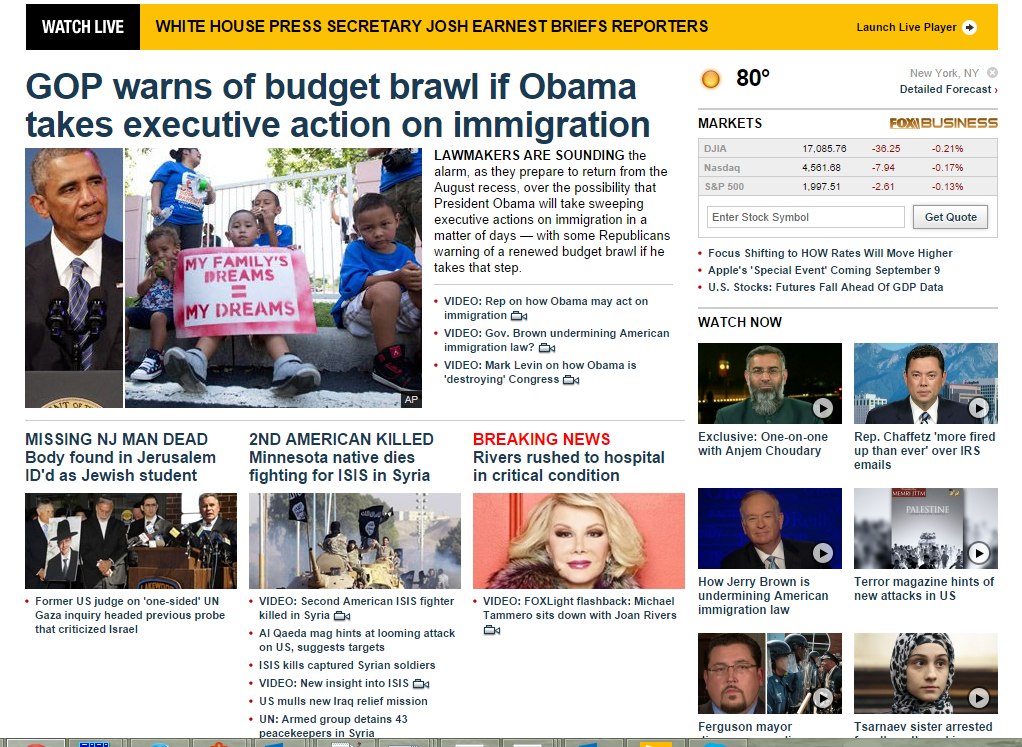Open the Missing NJ Man Dead headline
Viewport: 1022px width, 747px height.
121,458
